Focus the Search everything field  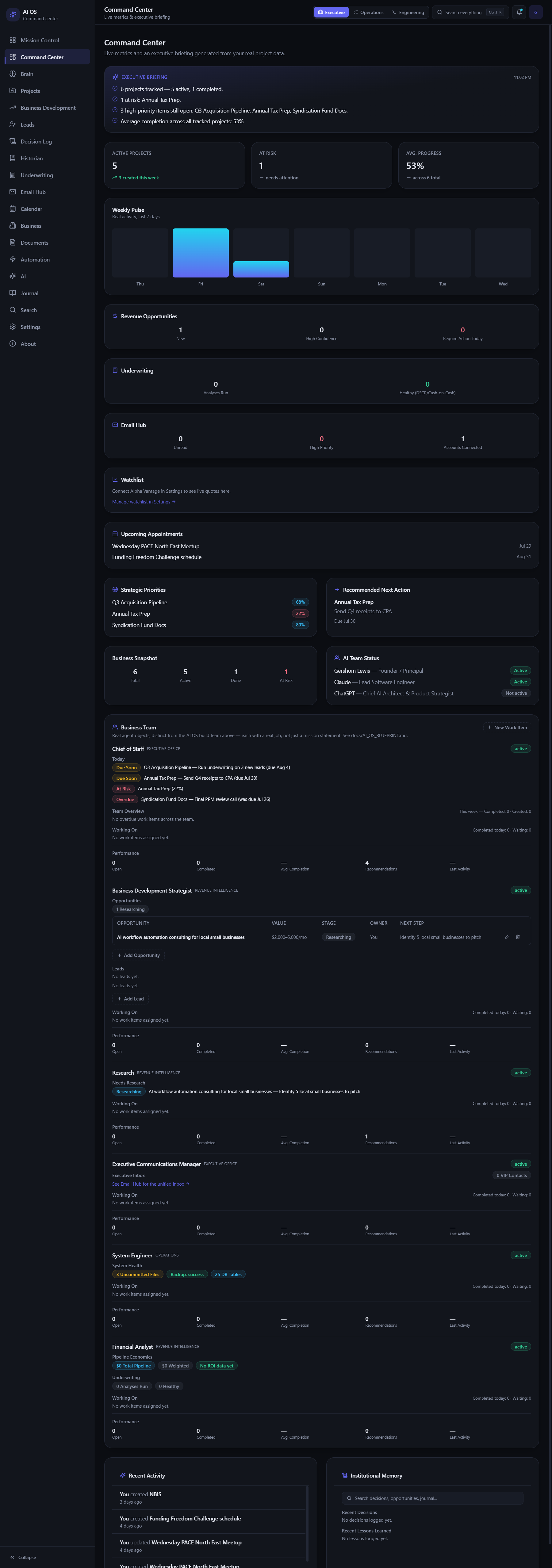point(470,12)
